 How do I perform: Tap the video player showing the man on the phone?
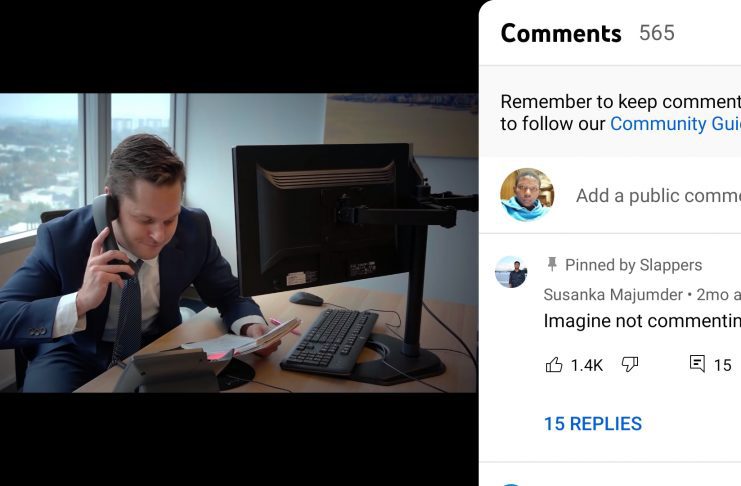(239, 243)
